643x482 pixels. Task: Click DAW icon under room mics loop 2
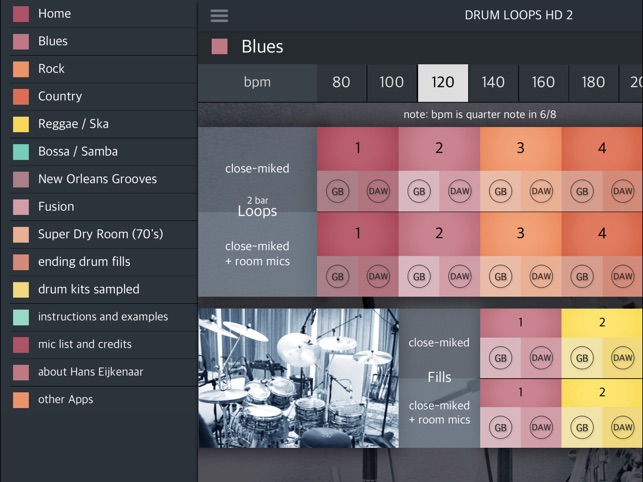click(x=460, y=276)
